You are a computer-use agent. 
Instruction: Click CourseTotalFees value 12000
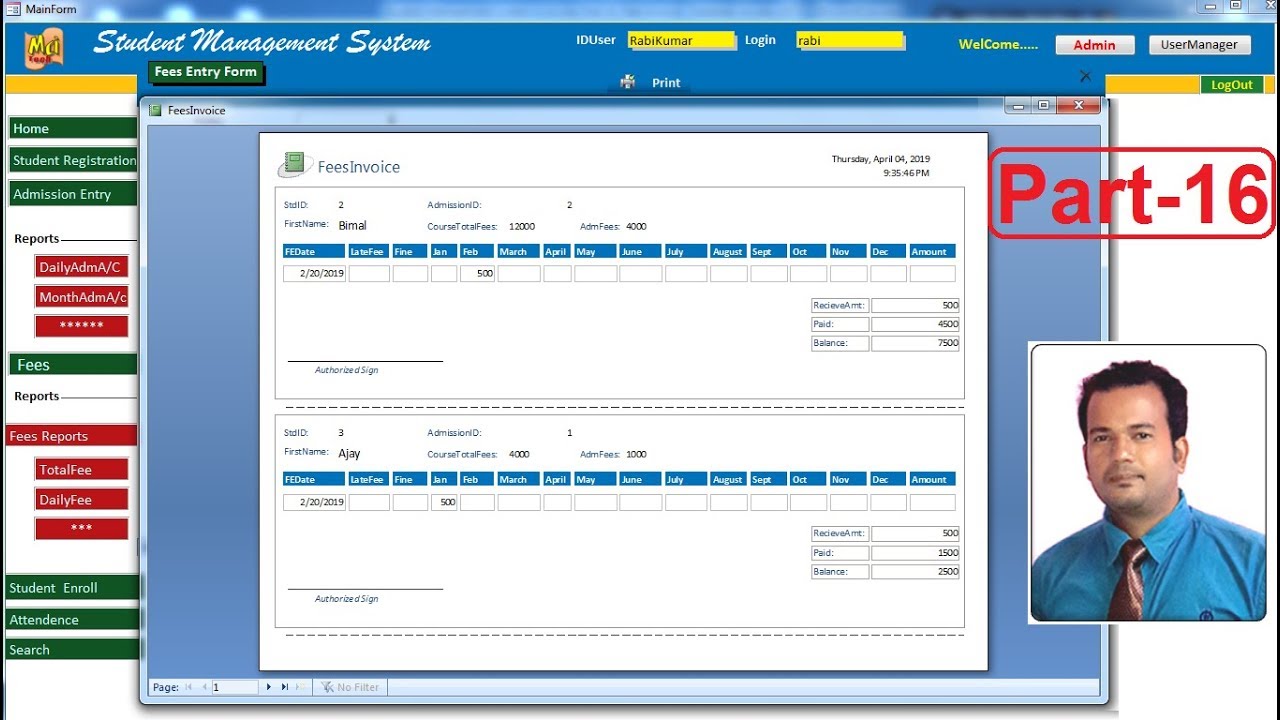[522, 227]
